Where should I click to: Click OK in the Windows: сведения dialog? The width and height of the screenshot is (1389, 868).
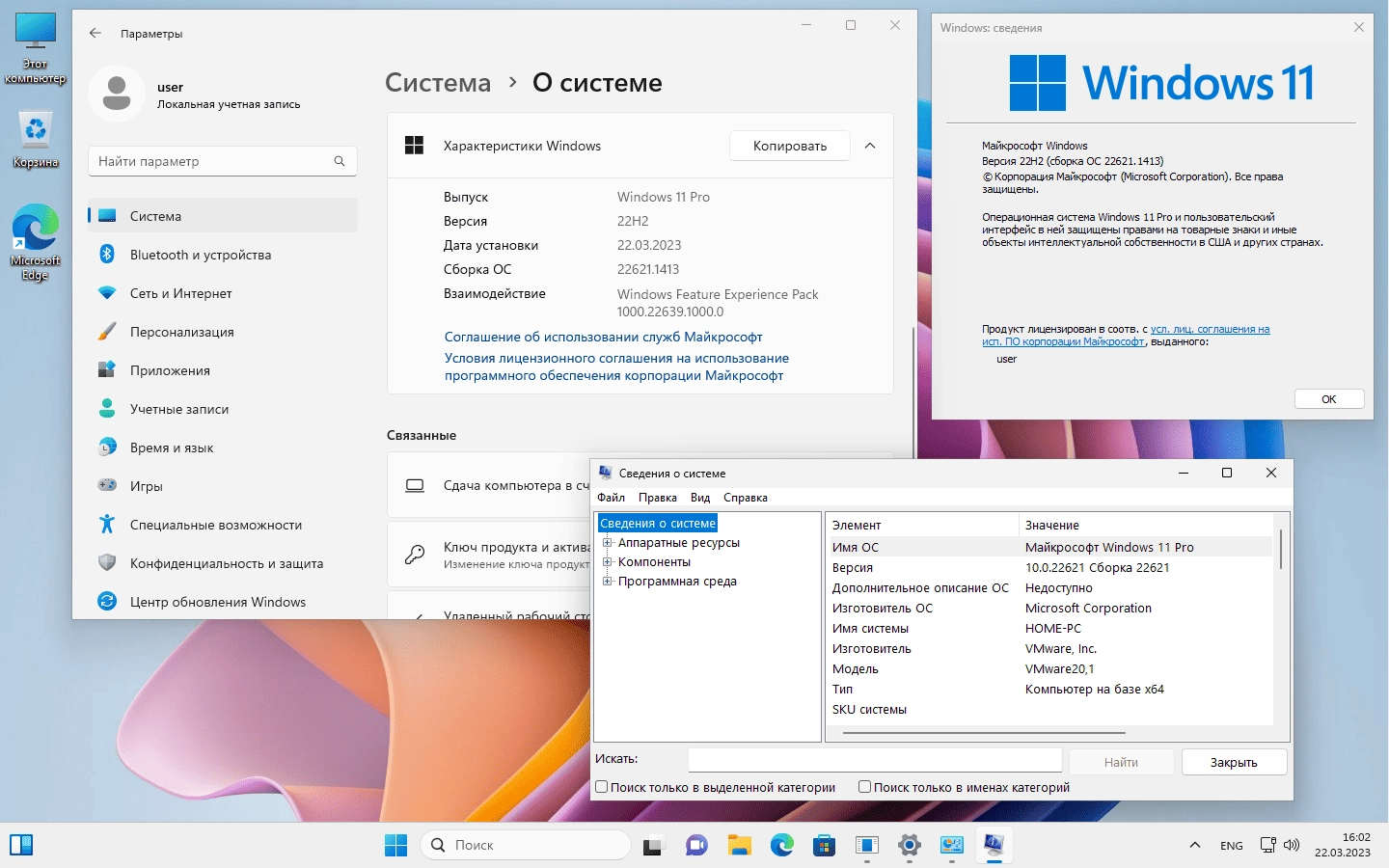[x=1329, y=399]
